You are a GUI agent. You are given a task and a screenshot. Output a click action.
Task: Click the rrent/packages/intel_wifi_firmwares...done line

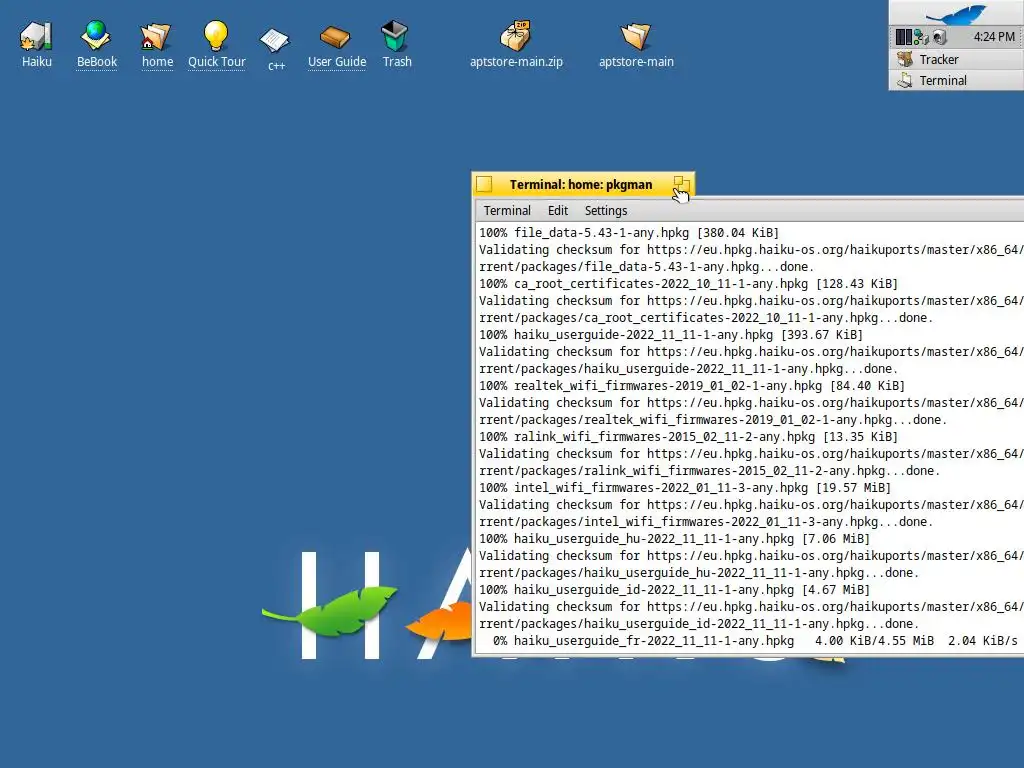[706, 521]
